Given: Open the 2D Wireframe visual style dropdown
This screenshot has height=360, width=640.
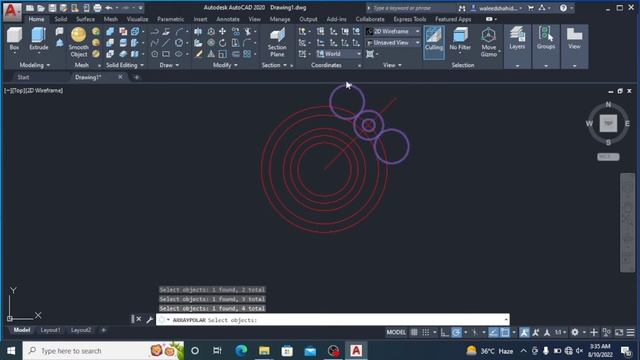Looking at the screenshot, I should (393, 31).
